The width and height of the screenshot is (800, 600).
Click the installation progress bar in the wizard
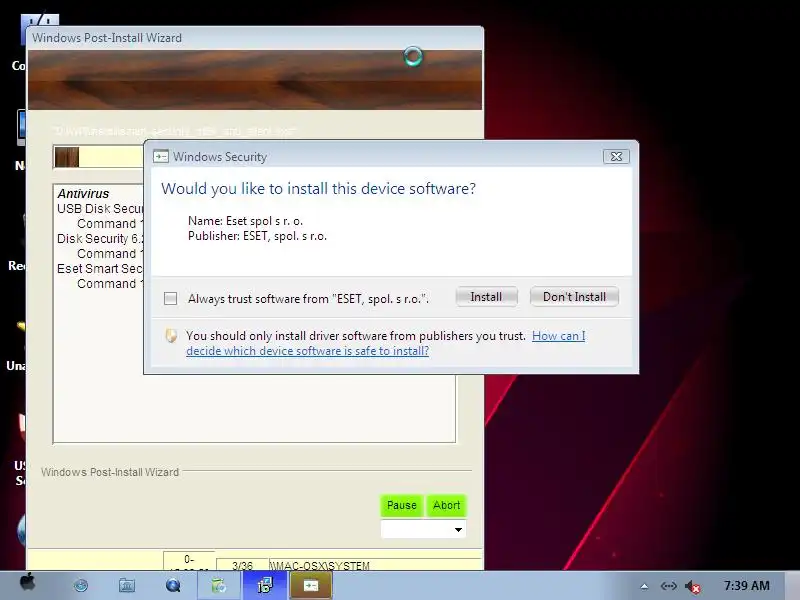click(x=98, y=157)
